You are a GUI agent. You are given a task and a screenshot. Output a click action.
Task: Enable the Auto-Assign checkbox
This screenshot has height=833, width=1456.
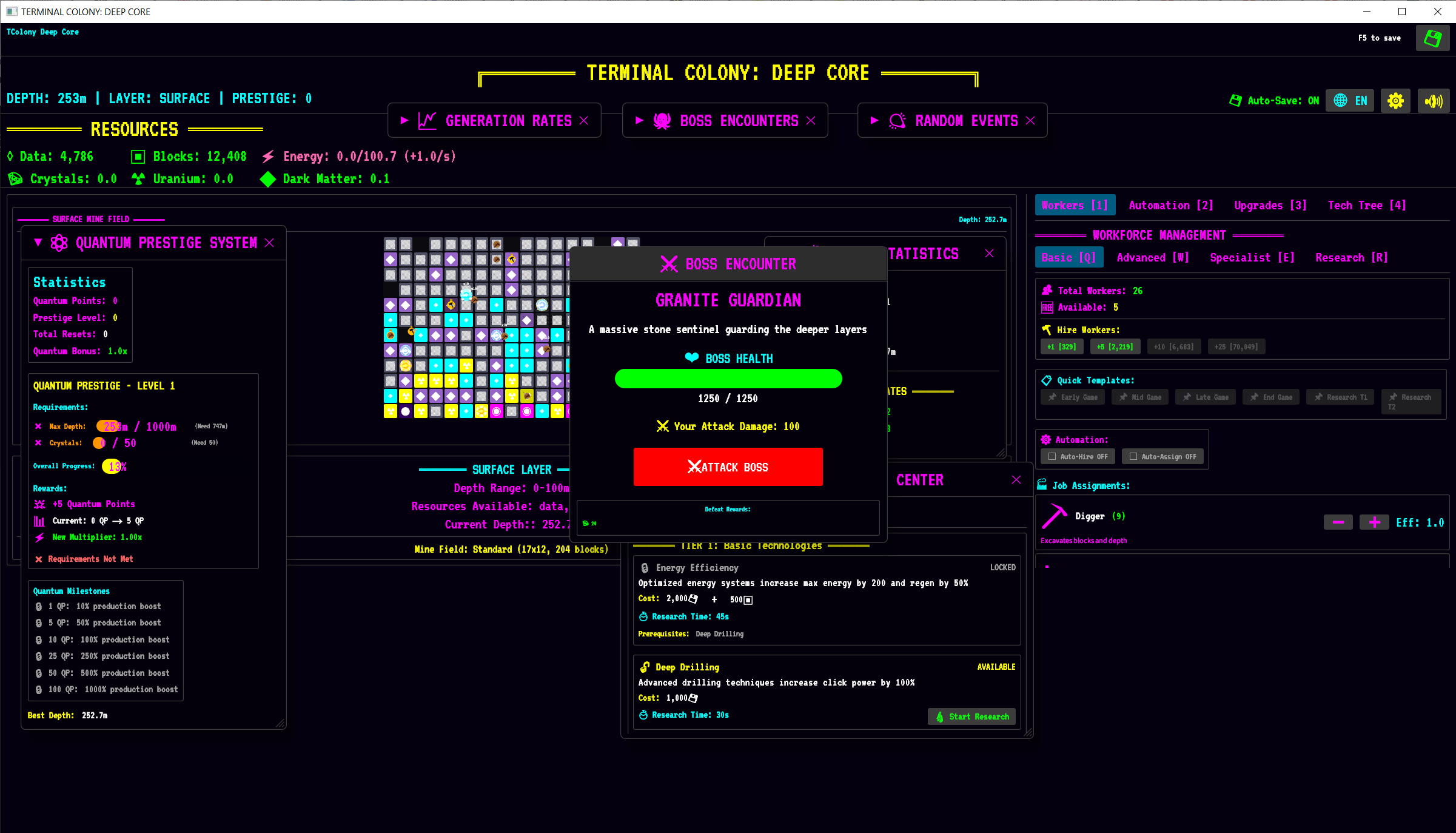click(1133, 456)
